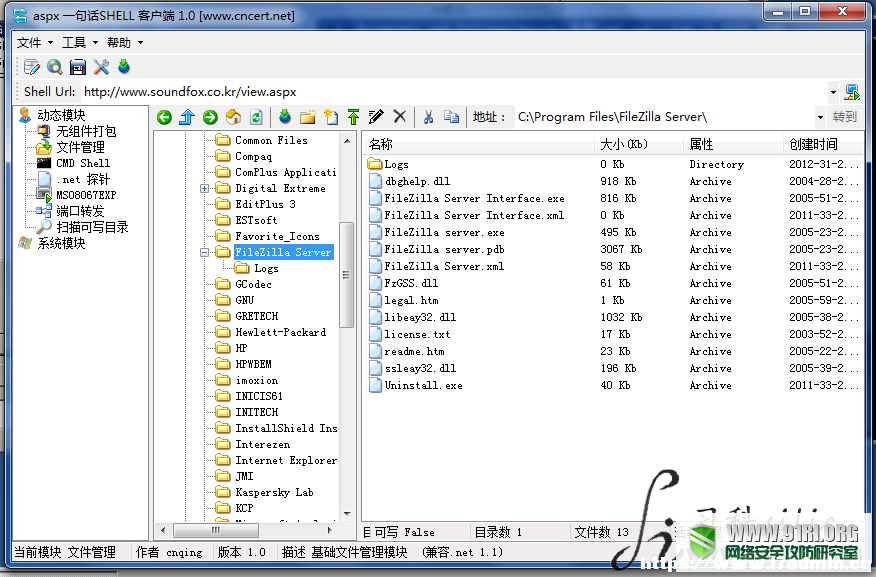Click the folder tree scroll up arrow
Screen dimensions: 876x577
(347, 141)
